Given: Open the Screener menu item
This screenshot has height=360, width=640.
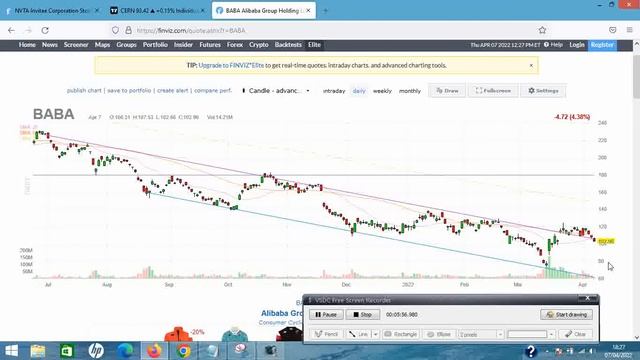Looking at the screenshot, I should pos(76,45).
